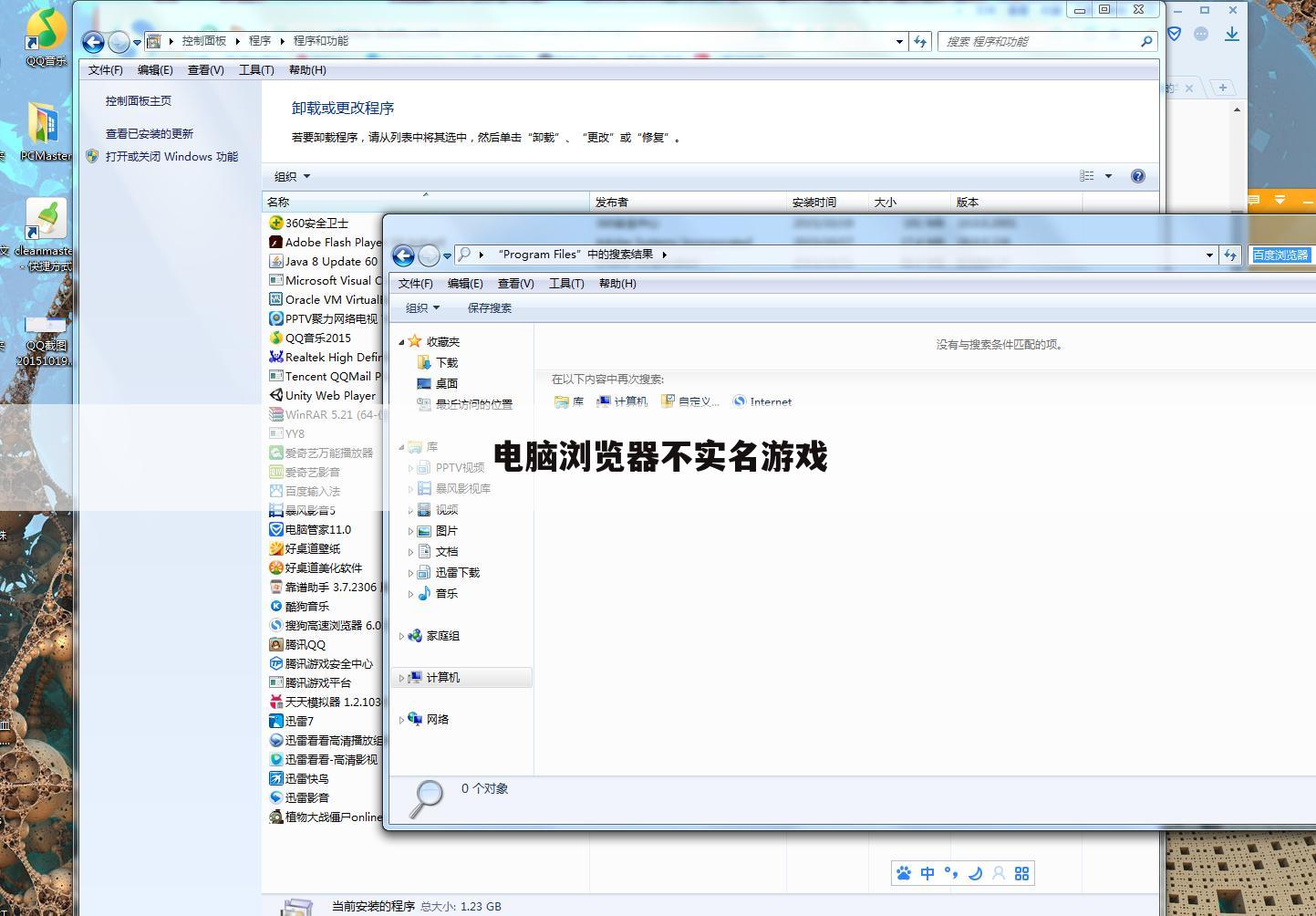The image size is (1316, 916).
Task: Sort list by 名称 column header
Action: click(x=427, y=202)
